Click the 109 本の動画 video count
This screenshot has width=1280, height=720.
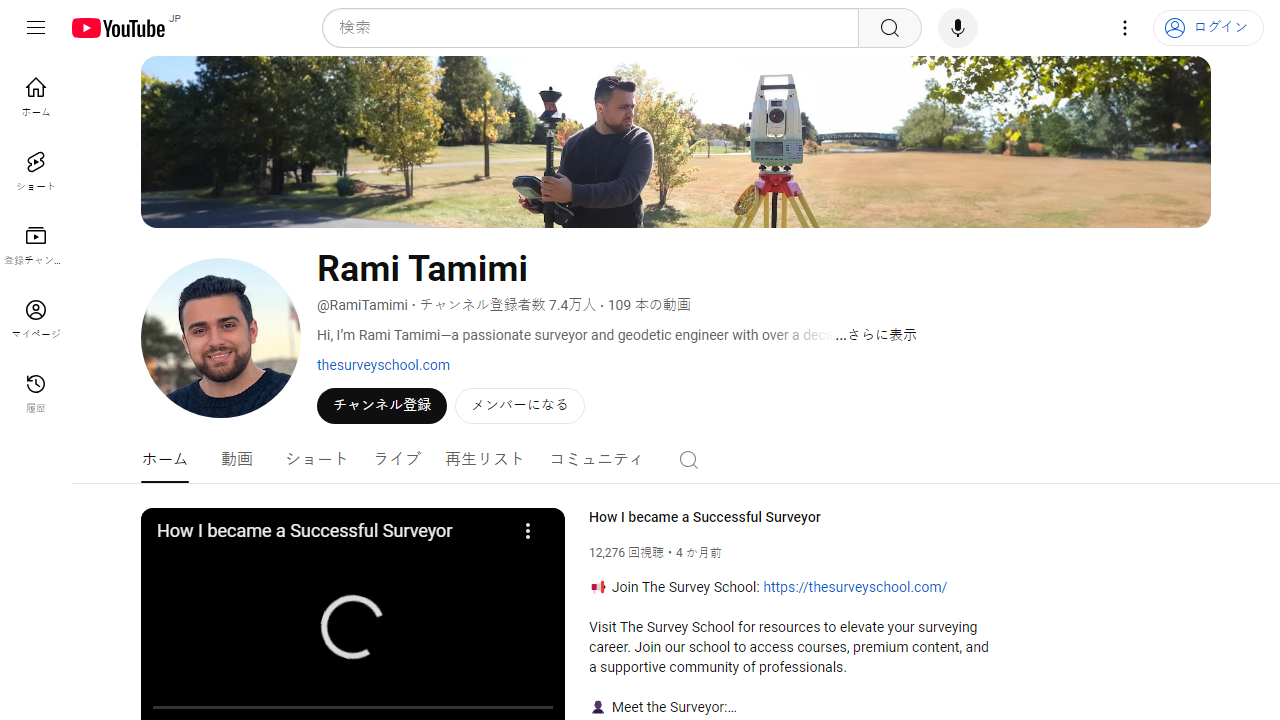649,305
